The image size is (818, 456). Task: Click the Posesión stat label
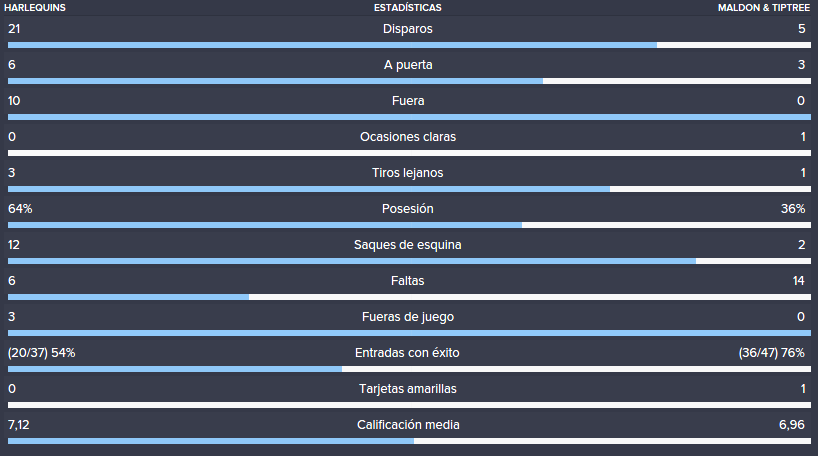(x=407, y=209)
